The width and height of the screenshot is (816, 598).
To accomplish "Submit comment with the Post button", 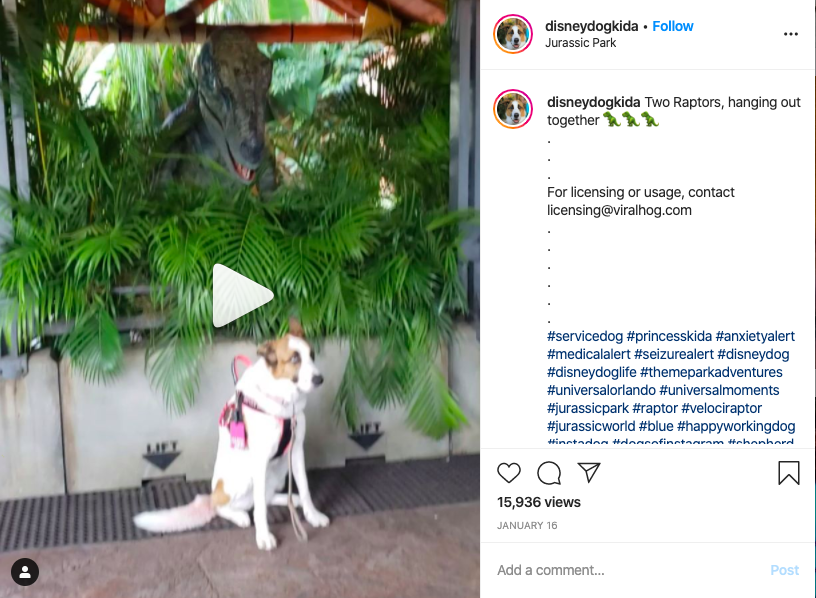I will 784,570.
